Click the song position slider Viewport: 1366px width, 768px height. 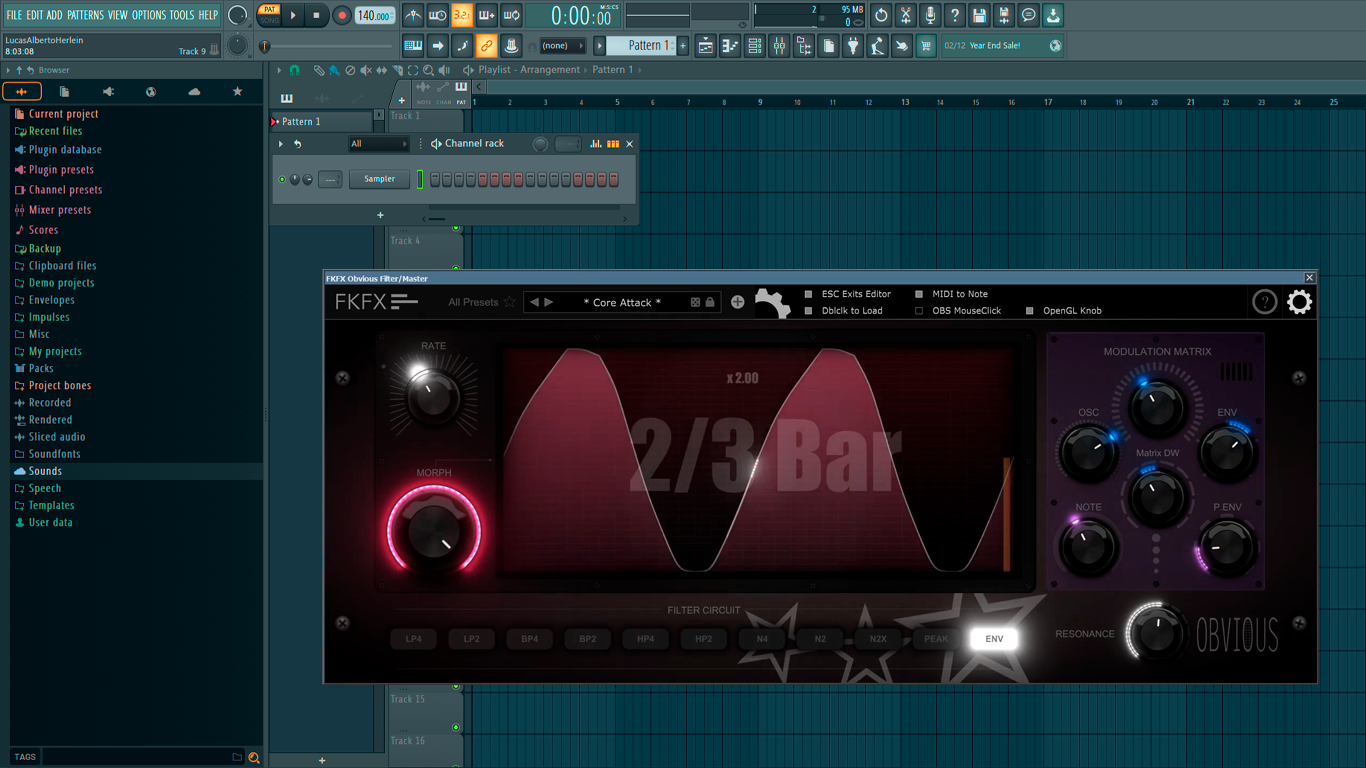click(x=327, y=46)
